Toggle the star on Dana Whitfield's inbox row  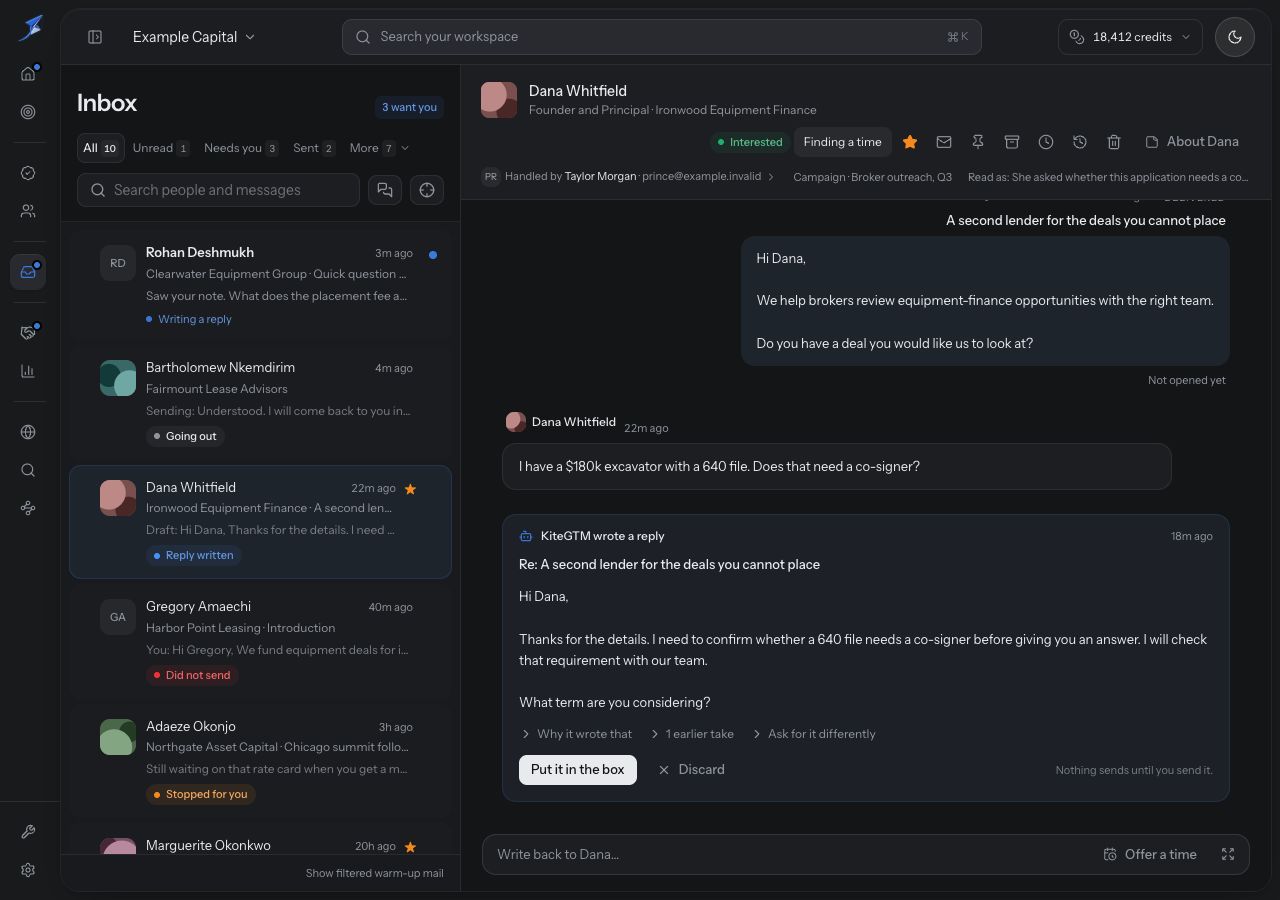(410, 489)
